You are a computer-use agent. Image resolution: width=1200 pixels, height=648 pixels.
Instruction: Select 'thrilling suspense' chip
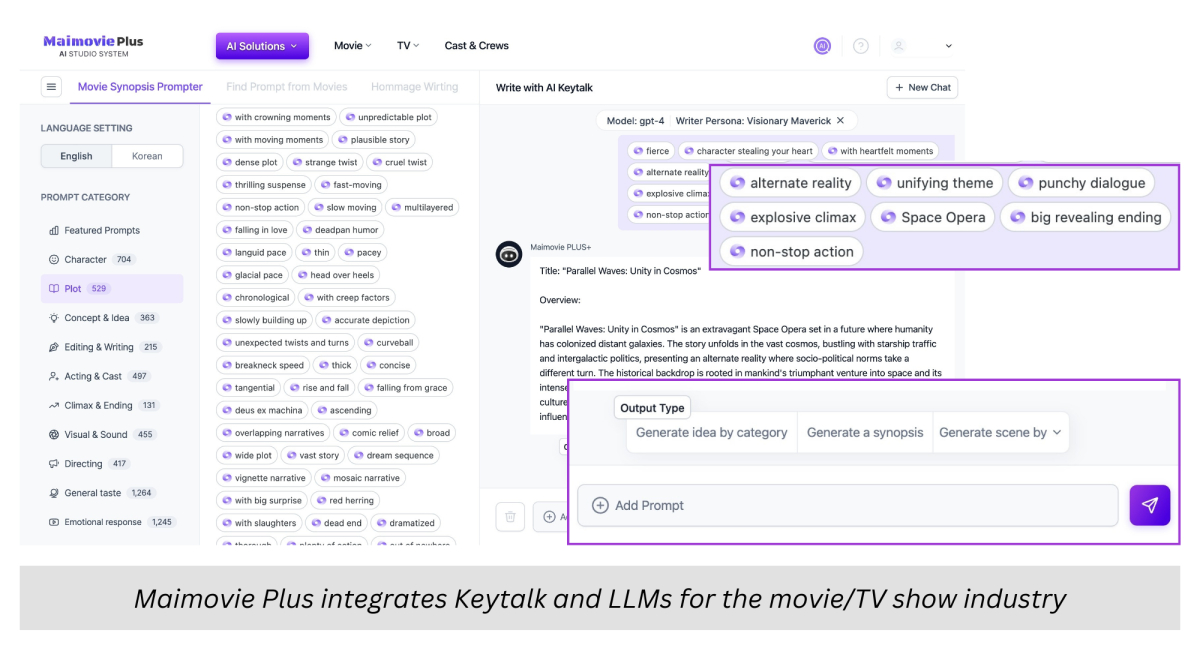coord(264,185)
